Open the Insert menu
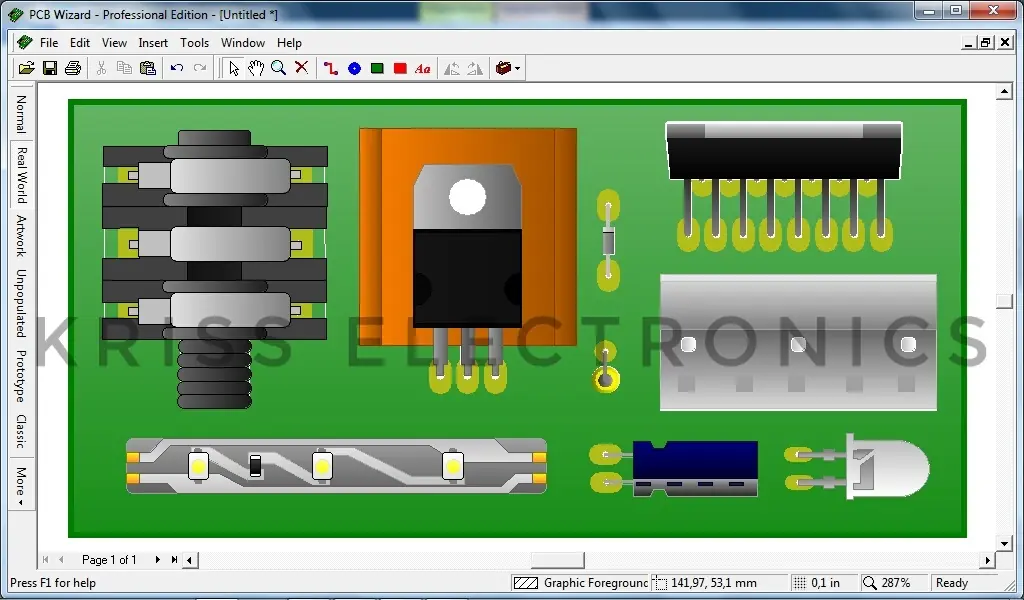 coord(153,42)
